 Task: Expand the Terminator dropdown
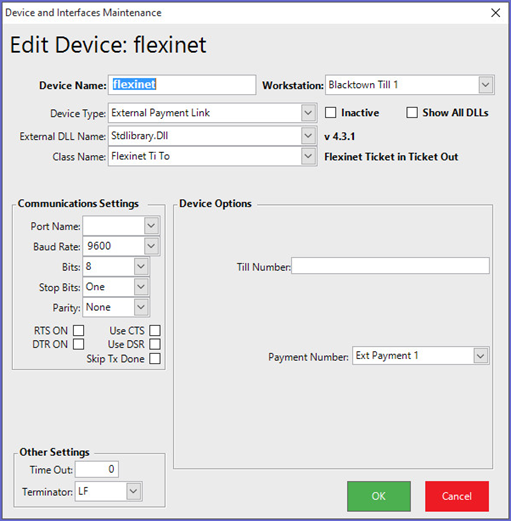tap(133, 491)
